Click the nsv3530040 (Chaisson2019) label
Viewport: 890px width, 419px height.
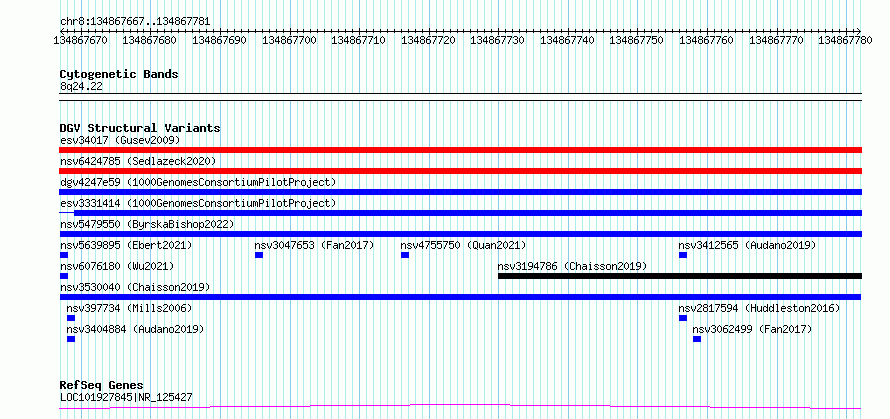(x=135, y=287)
